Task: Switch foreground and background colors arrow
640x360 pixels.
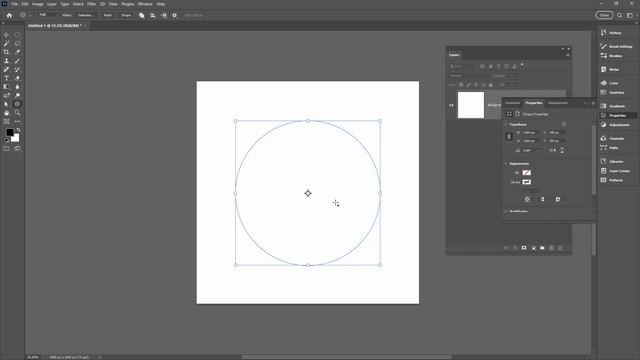Action: (x=18, y=130)
